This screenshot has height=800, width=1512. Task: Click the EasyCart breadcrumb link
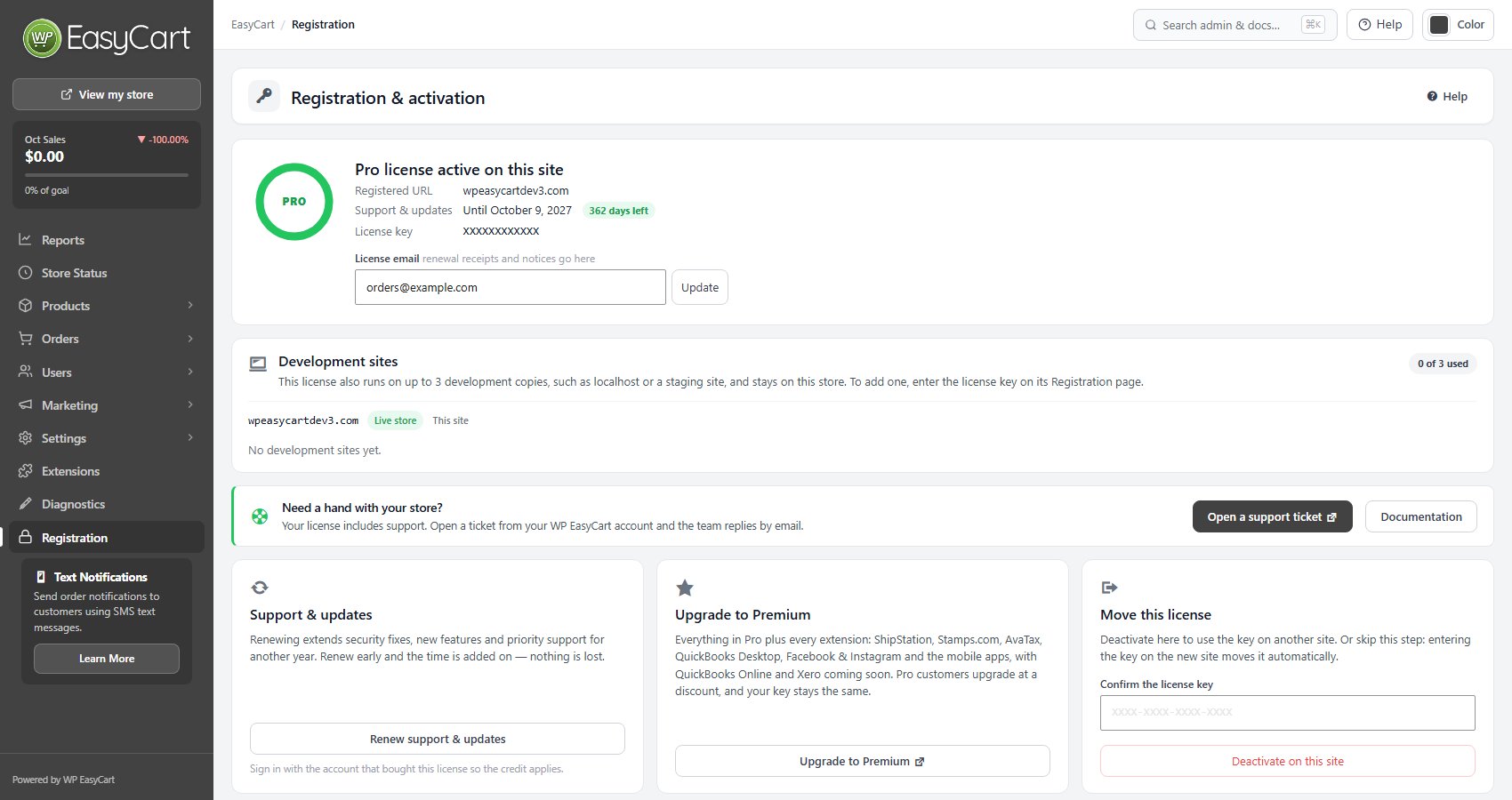[x=253, y=25]
